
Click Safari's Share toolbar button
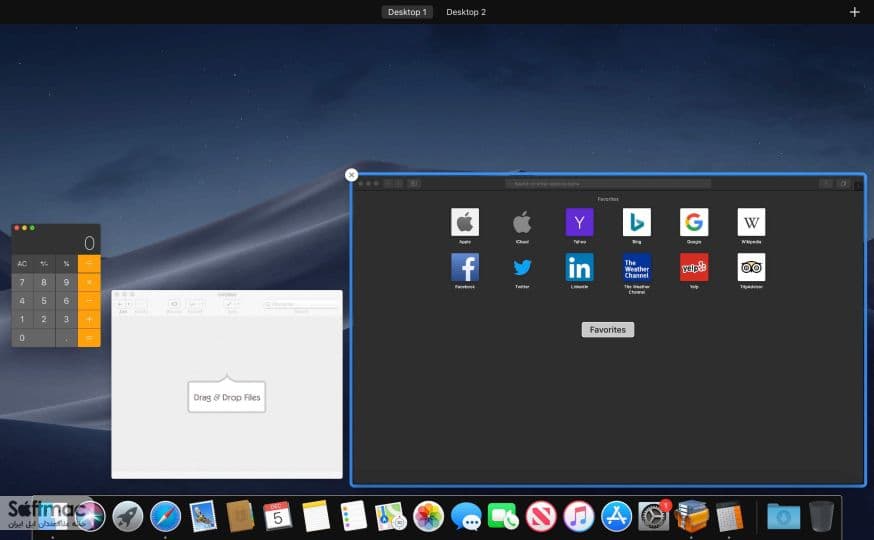point(826,183)
